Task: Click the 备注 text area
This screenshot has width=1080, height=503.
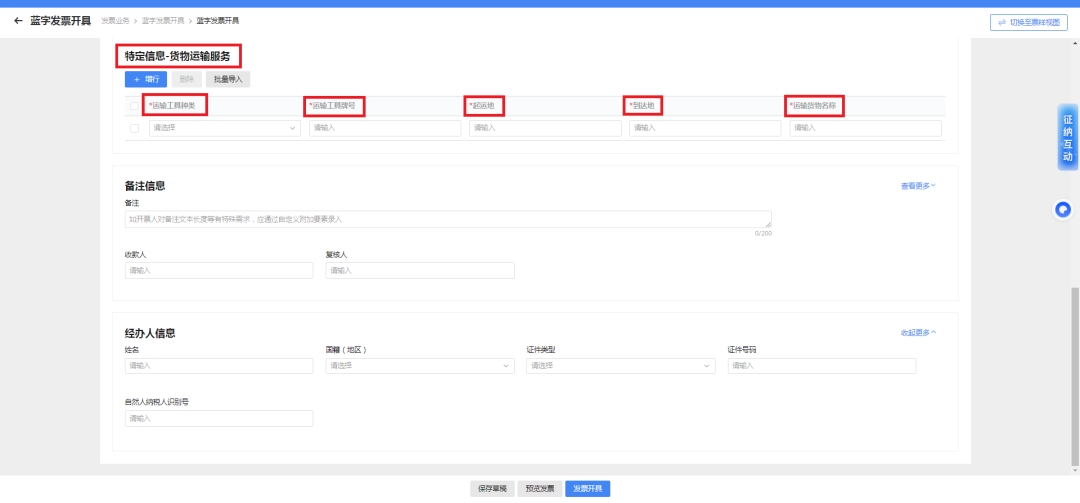Action: (448, 219)
